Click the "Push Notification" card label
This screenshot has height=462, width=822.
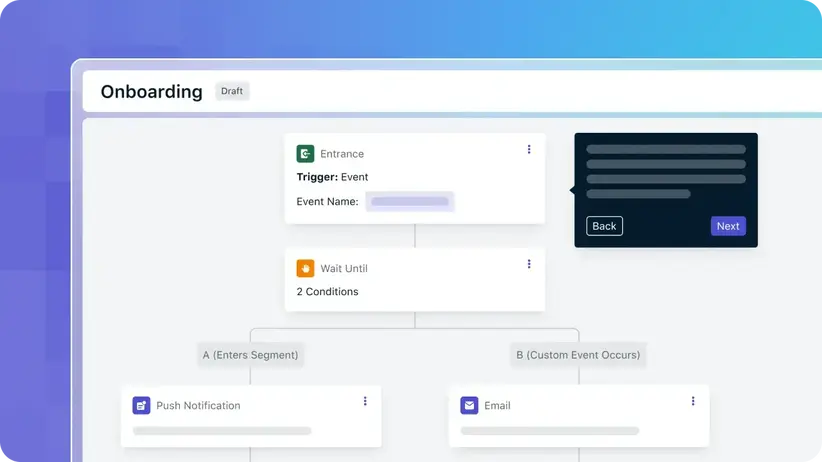coord(198,405)
